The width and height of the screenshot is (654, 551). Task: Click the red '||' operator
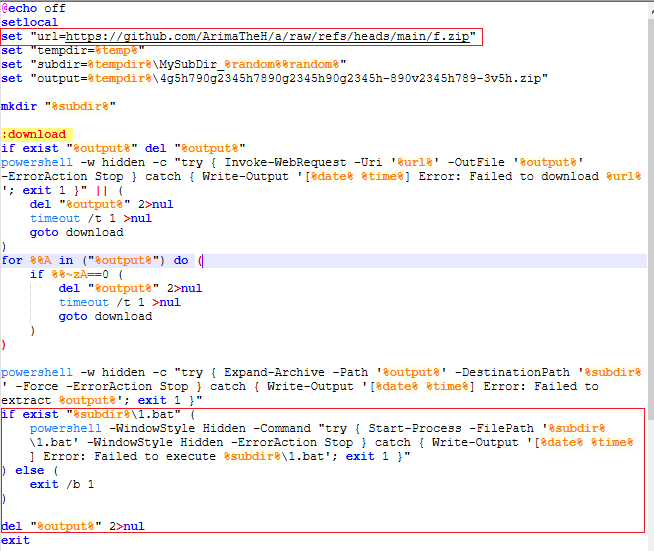101,191
